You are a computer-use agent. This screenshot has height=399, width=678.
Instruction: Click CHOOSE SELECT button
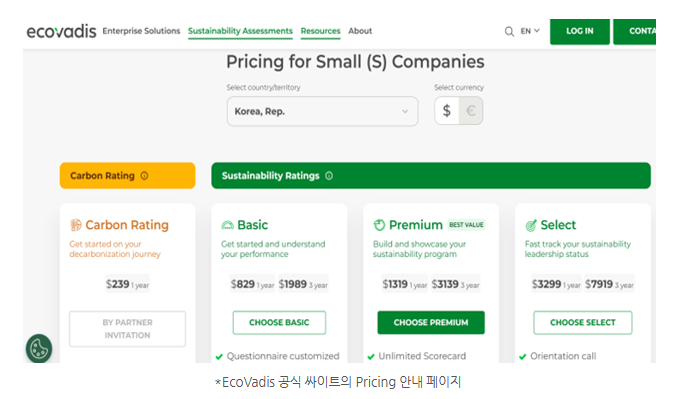583,322
